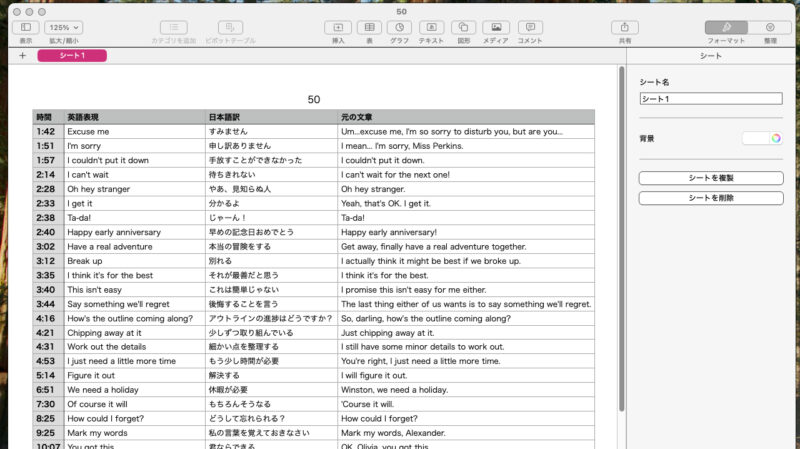Screen dimensions: 800x449
Task: Select the time cell "3:35"
Action: click(x=48, y=275)
